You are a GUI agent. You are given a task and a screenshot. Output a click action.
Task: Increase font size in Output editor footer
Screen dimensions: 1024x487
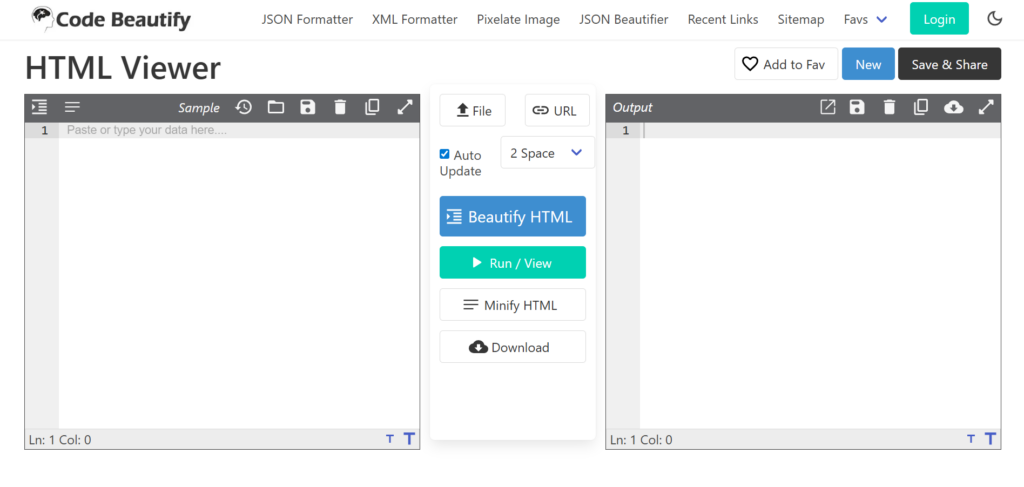991,439
